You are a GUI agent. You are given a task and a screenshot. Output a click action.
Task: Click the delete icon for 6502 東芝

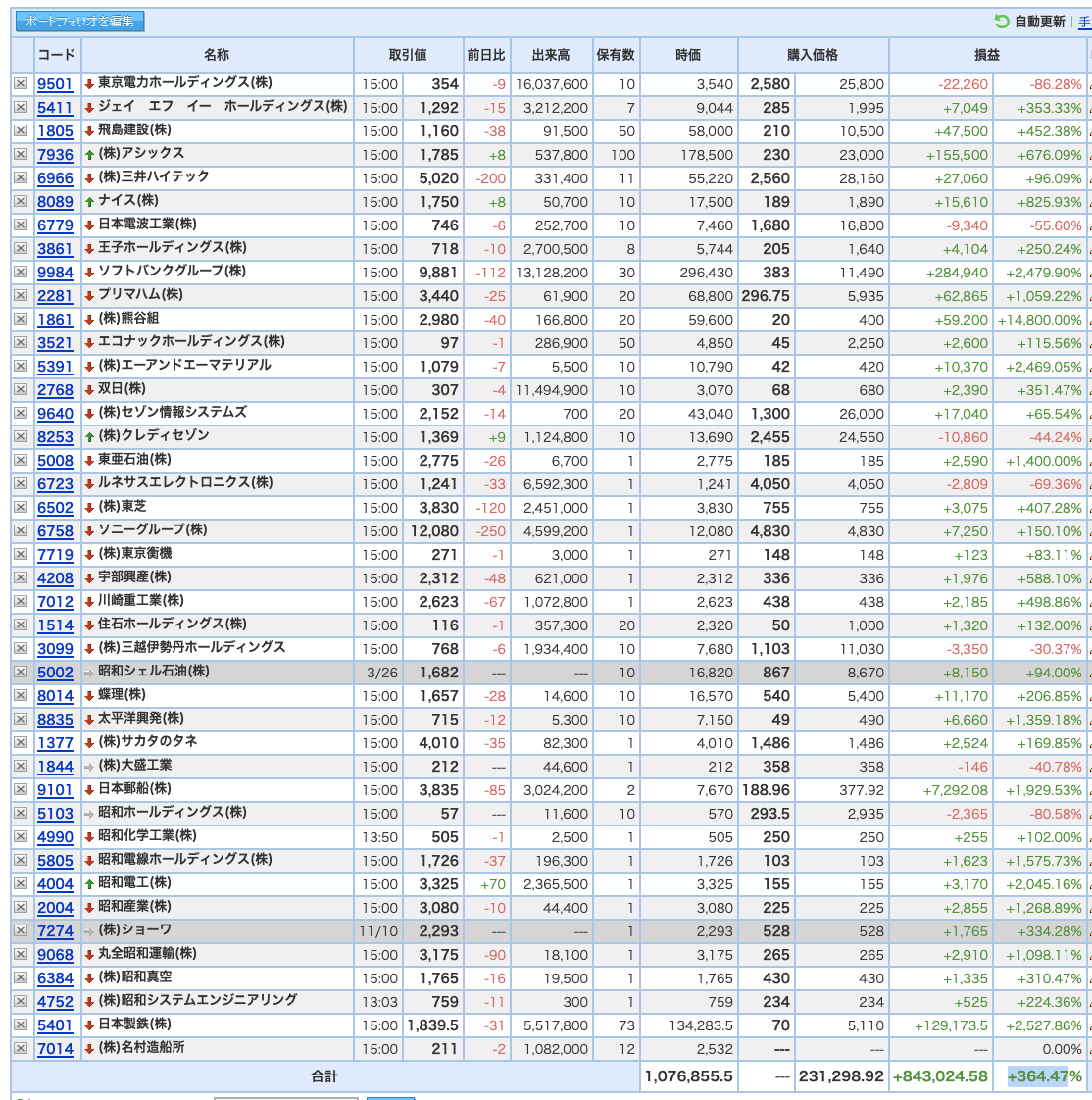click(21, 507)
